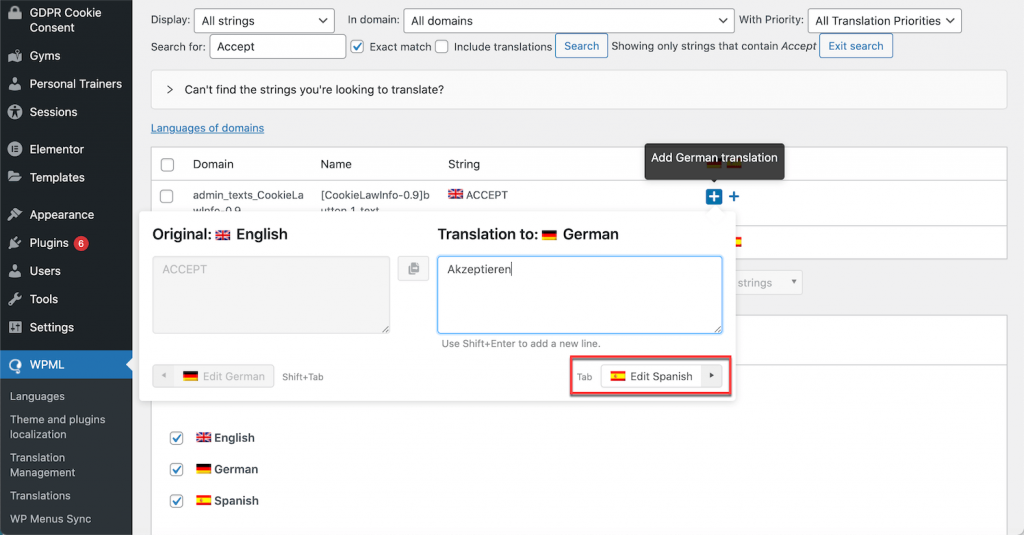This screenshot has width=1024, height=535.
Task: Click the Search for input field
Action: pos(278,46)
